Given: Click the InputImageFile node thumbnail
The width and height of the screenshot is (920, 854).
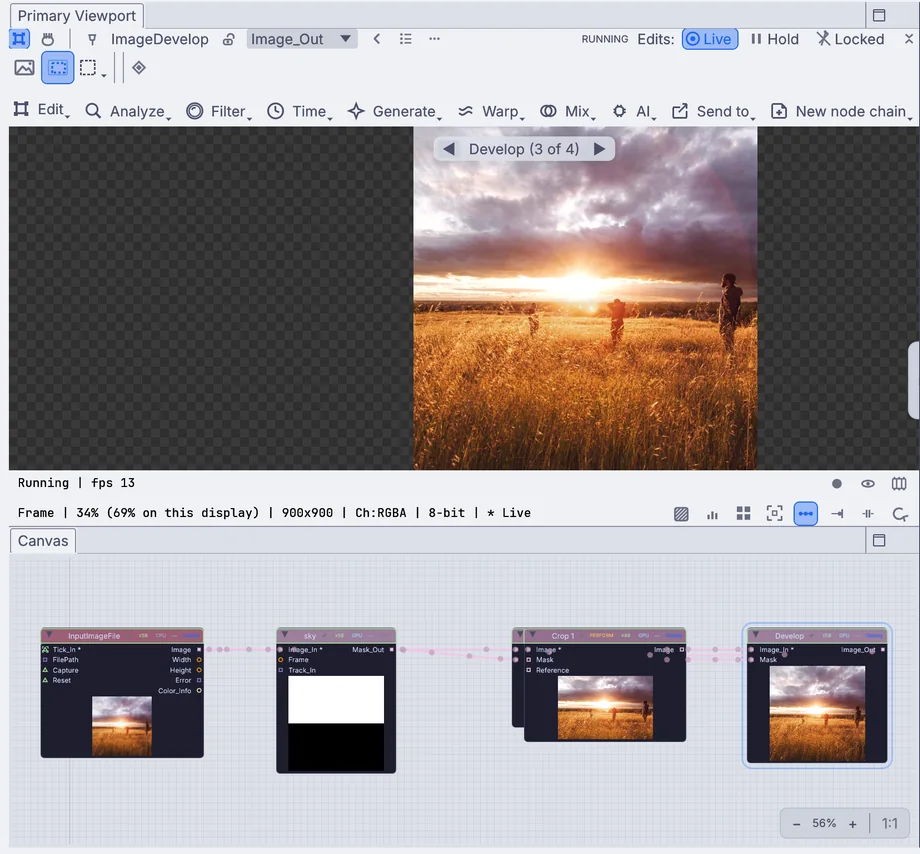Looking at the screenshot, I should (x=122, y=726).
